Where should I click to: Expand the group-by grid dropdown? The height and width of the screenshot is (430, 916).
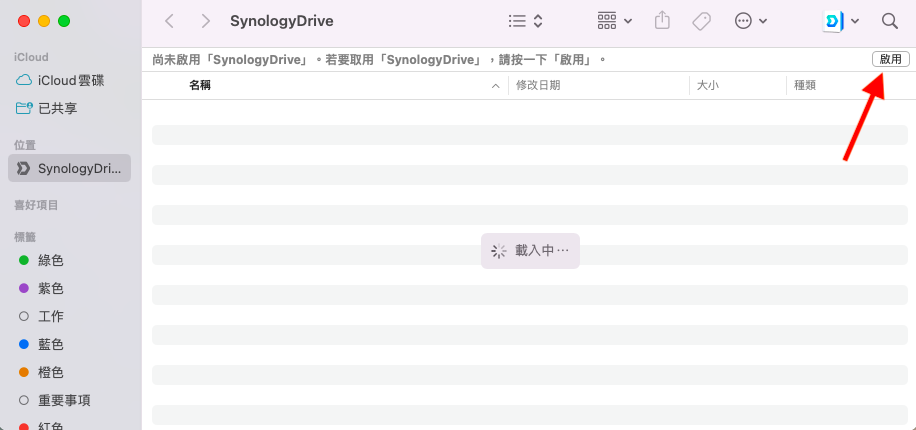pyautogui.click(x=614, y=21)
